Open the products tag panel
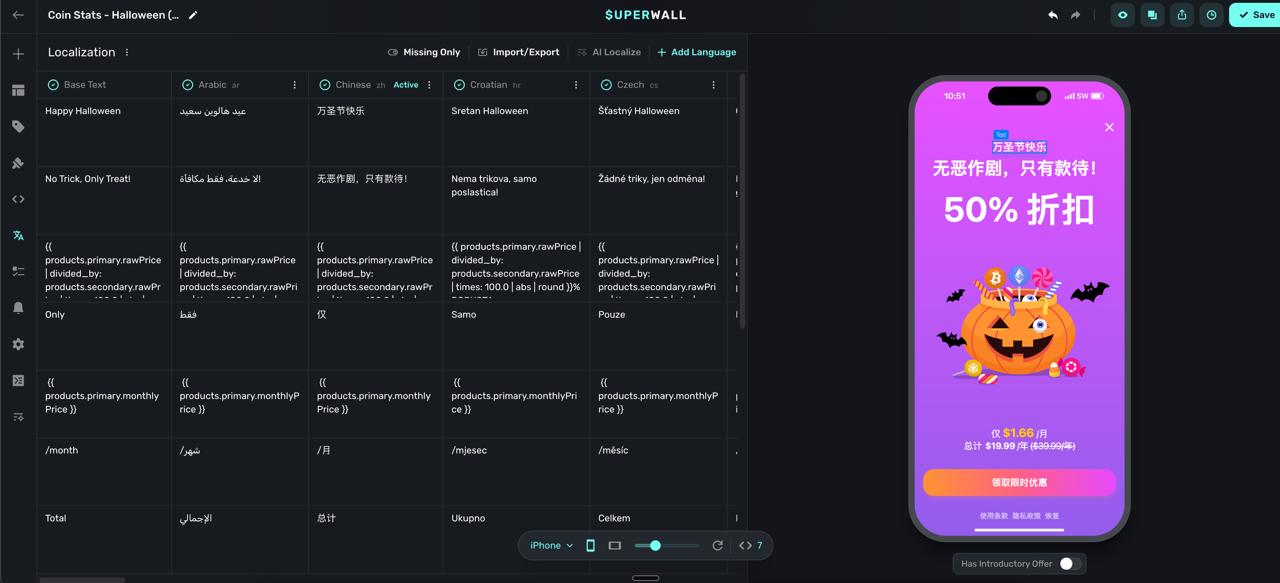1280x583 pixels. click(18, 127)
